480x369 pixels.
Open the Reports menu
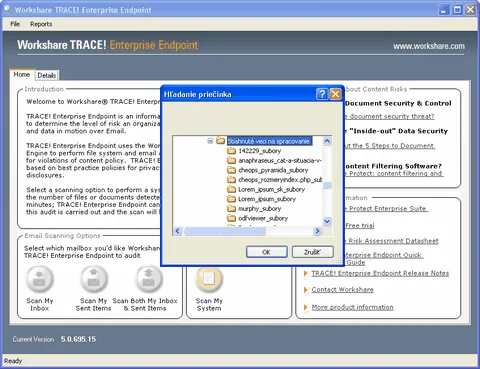[41, 24]
